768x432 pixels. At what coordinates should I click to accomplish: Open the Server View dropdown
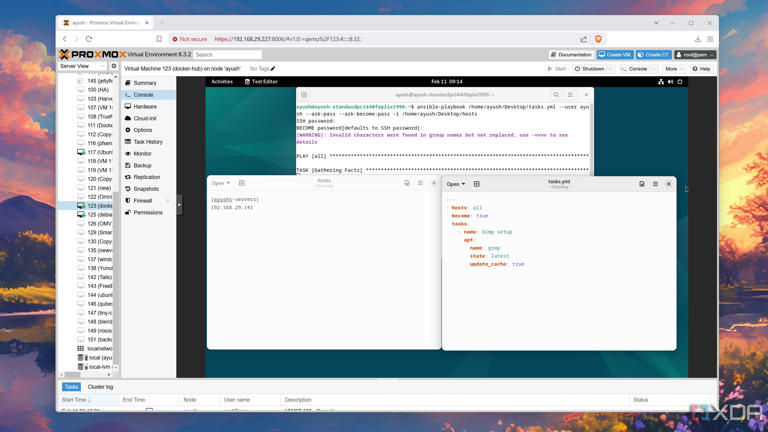(82, 66)
